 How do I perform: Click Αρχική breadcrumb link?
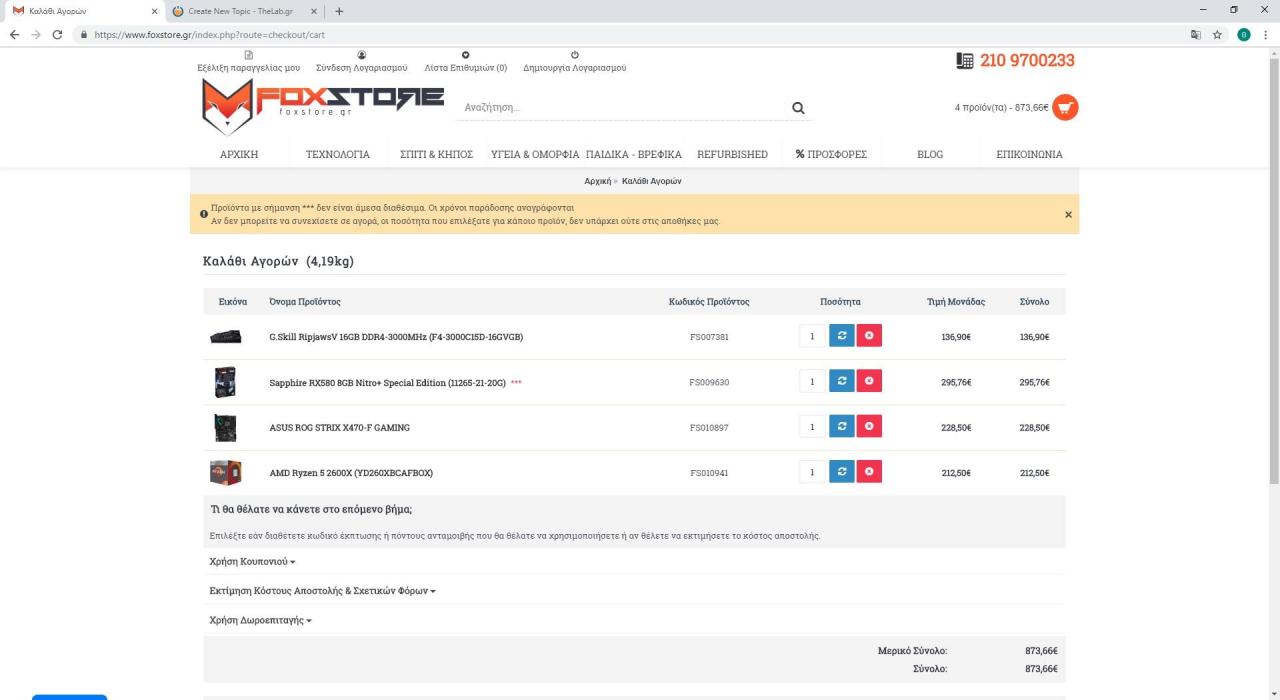(597, 181)
